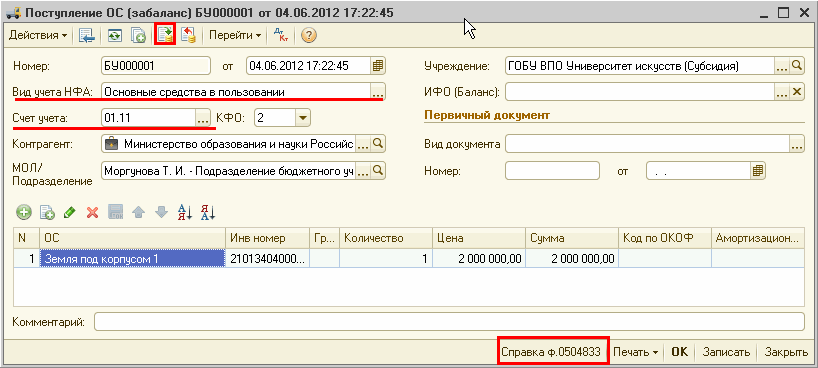Open the Печать dropdown menu
This screenshot has width=818, height=368.
click(635, 352)
